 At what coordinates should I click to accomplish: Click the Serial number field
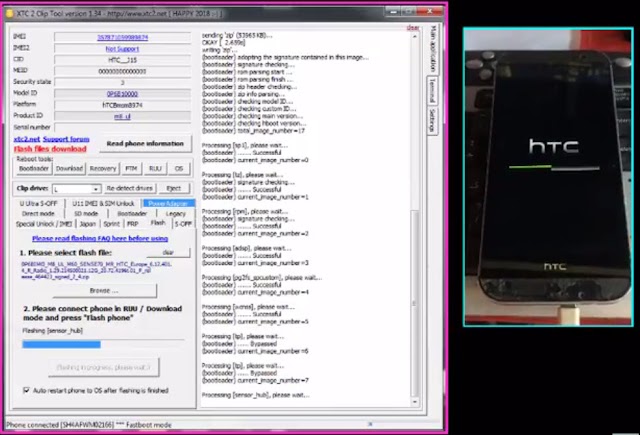coord(122,127)
